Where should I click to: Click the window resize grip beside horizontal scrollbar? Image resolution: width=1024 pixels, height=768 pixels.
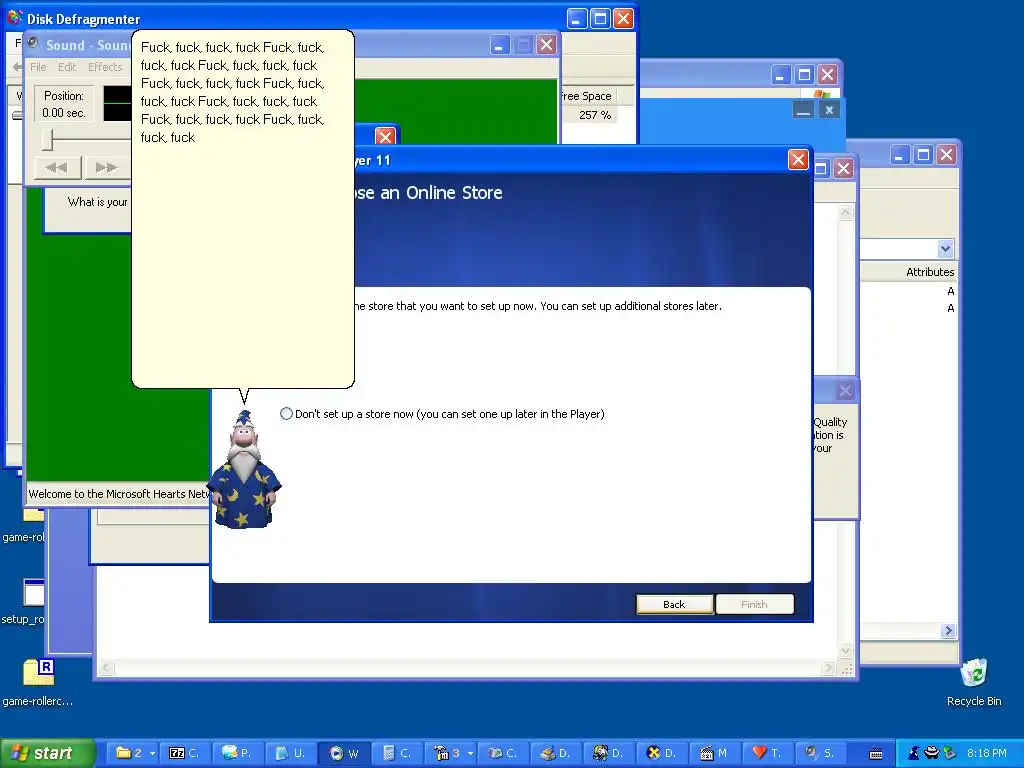[x=846, y=668]
